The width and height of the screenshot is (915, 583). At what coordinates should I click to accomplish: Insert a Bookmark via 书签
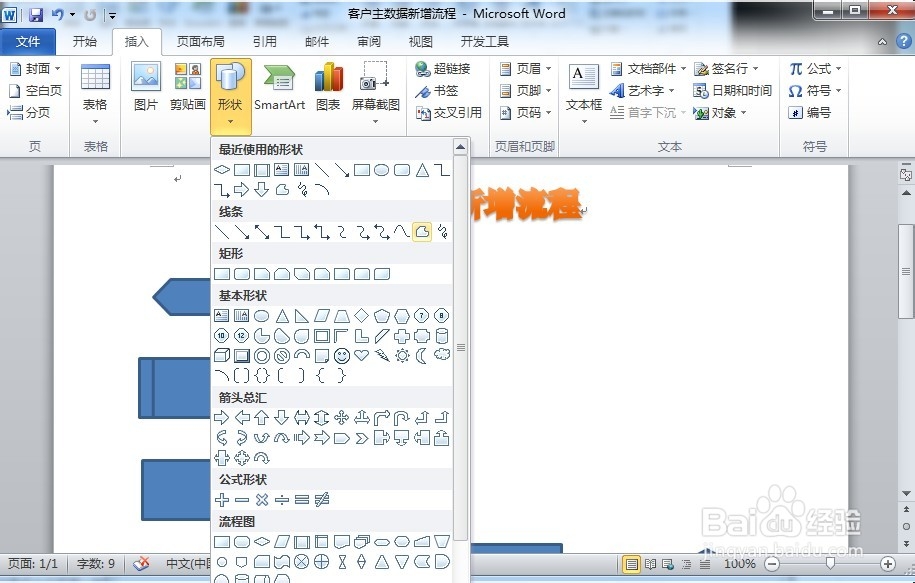click(440, 90)
